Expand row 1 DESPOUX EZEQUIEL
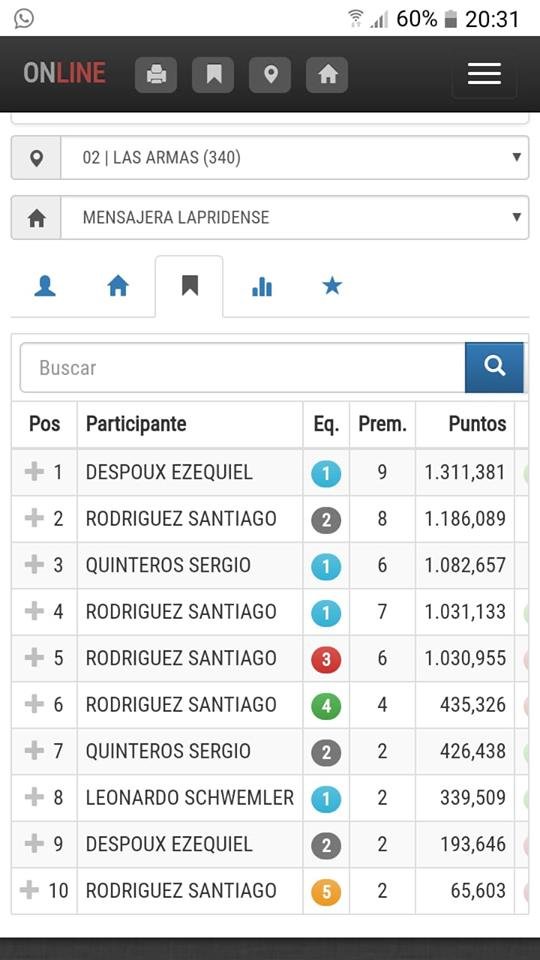540x960 pixels. [x=34, y=471]
